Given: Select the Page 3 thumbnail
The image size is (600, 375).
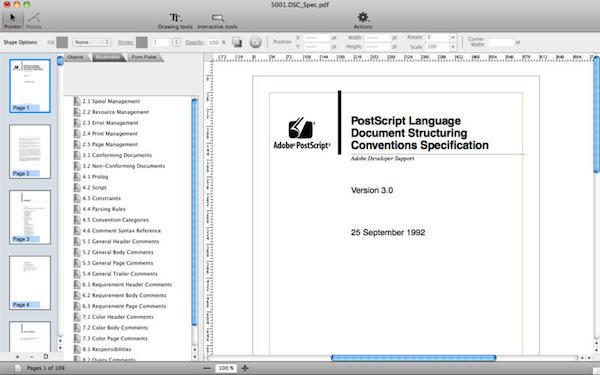Looking at the screenshot, I should (30, 217).
